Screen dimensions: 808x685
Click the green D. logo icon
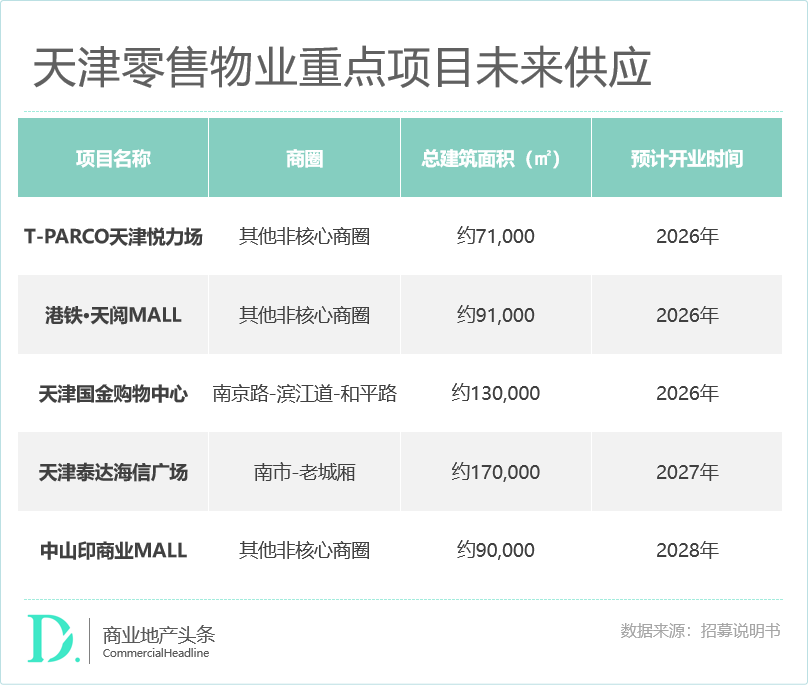tap(54, 639)
